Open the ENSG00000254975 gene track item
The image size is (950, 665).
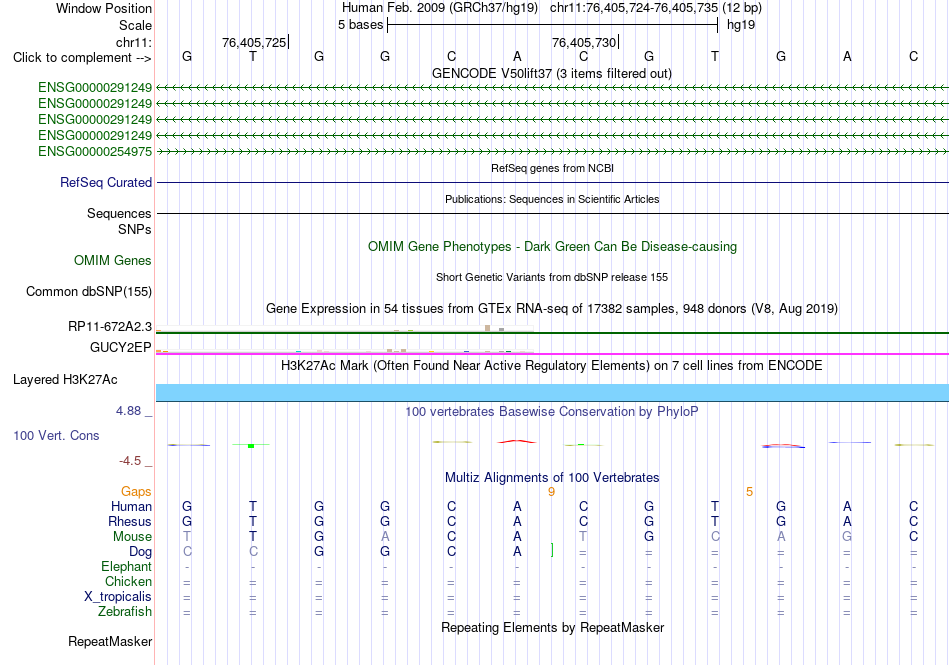pyautogui.click(x=95, y=151)
